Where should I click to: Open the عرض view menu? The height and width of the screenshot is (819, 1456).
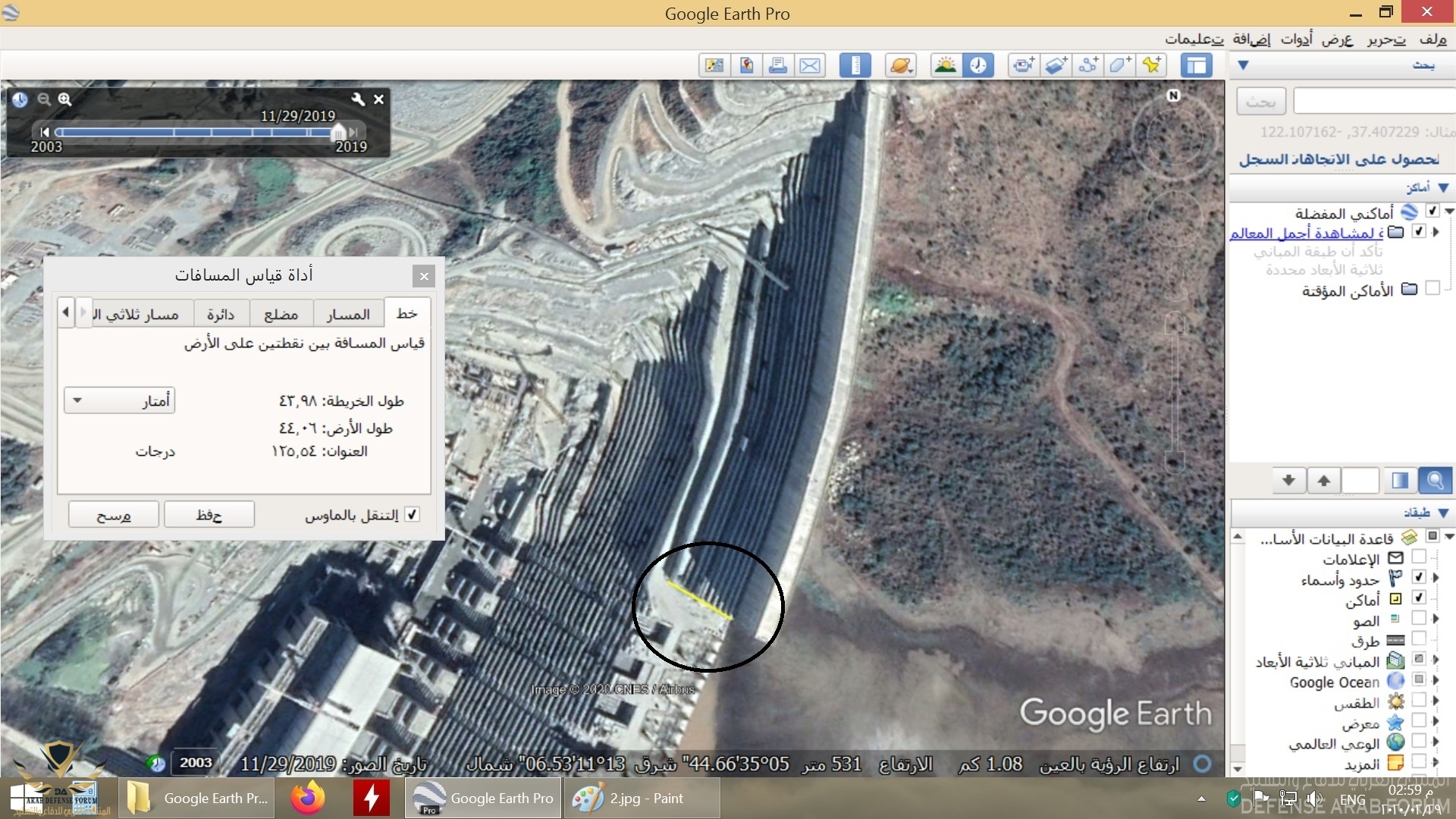click(x=1337, y=39)
